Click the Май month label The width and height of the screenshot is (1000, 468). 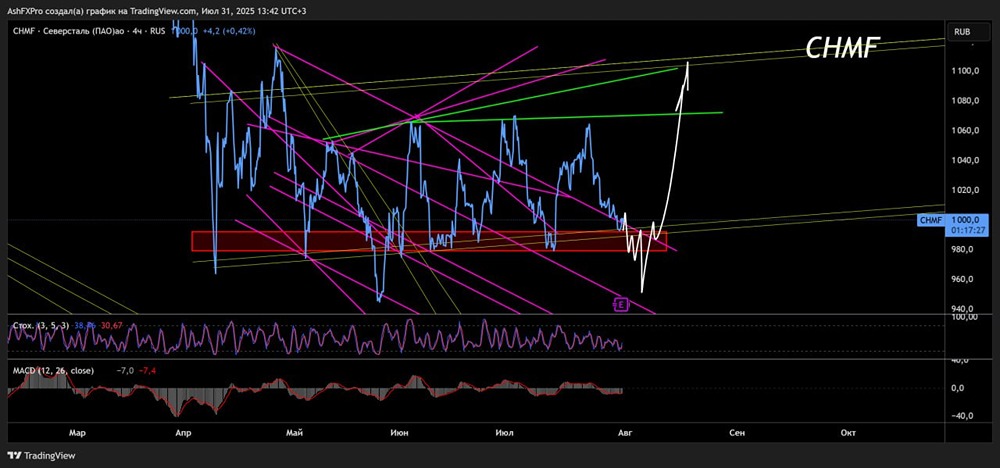pyautogui.click(x=294, y=433)
